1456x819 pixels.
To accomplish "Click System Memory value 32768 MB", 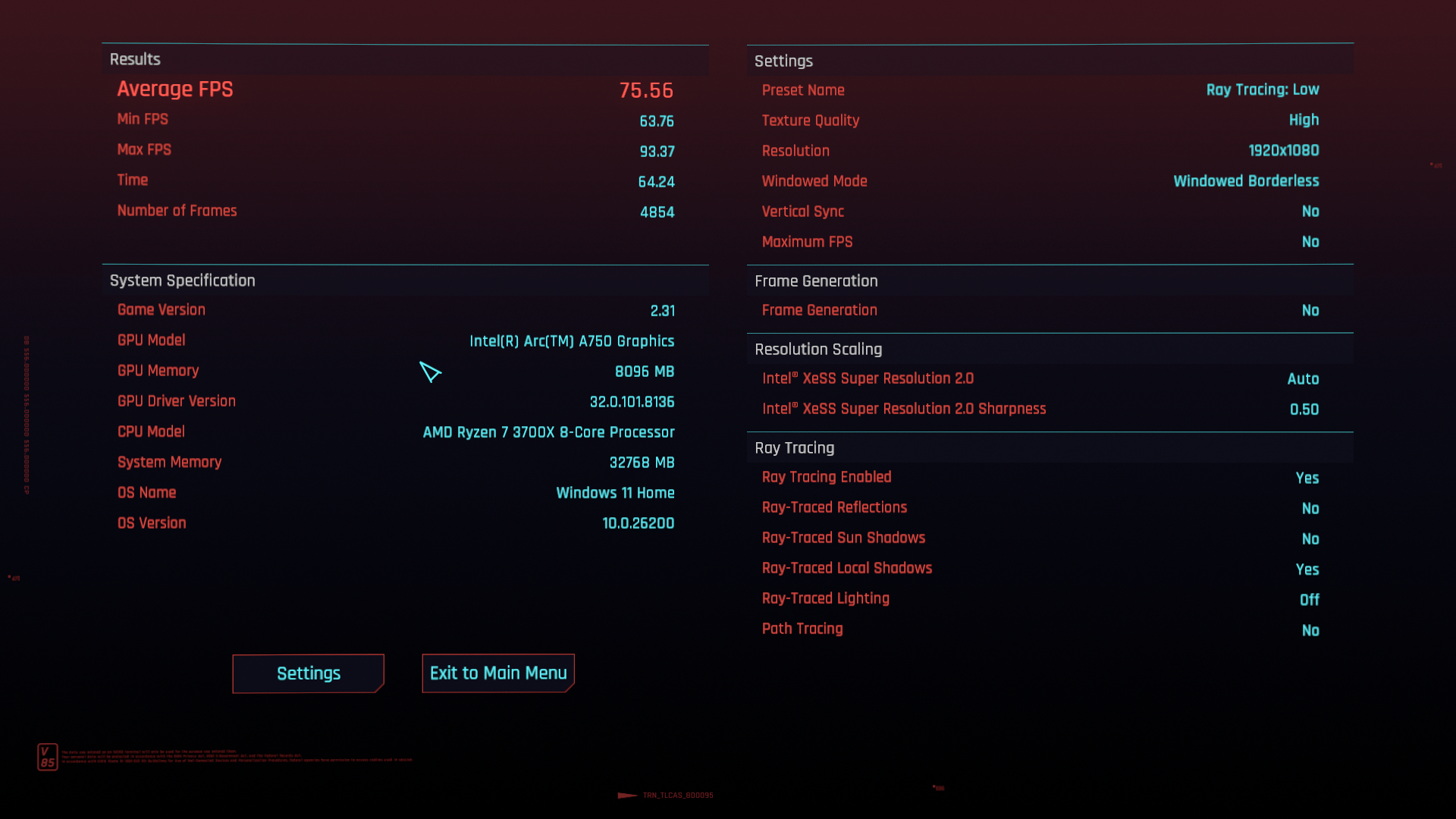I will [642, 463].
